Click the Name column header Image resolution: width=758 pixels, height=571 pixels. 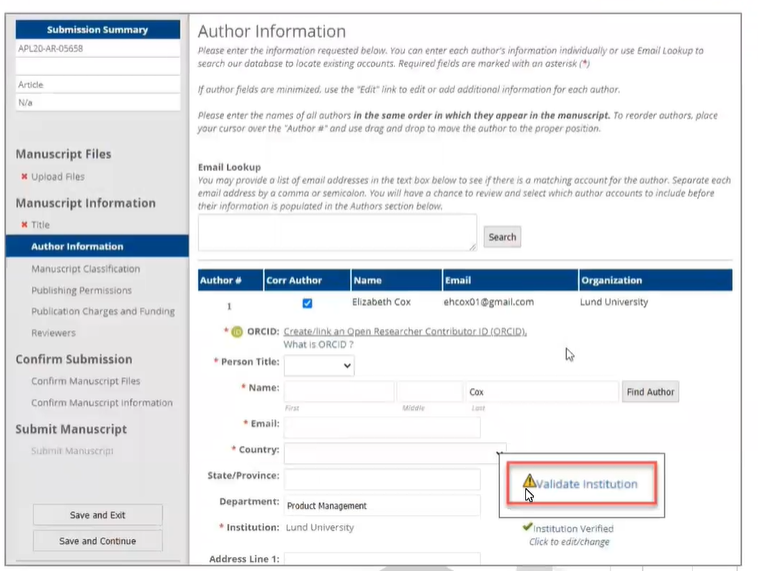[x=396, y=280]
